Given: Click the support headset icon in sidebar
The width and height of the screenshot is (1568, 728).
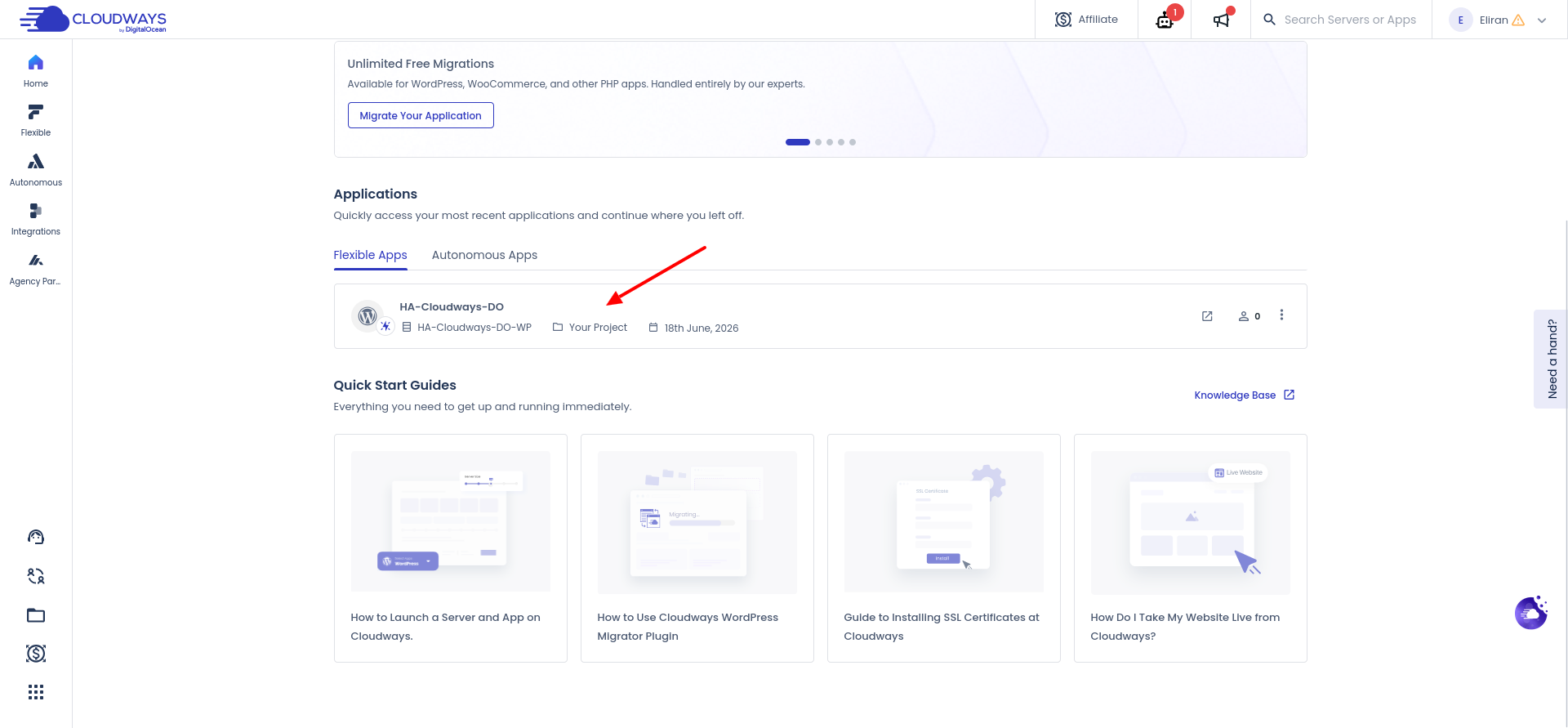Looking at the screenshot, I should pos(36,537).
